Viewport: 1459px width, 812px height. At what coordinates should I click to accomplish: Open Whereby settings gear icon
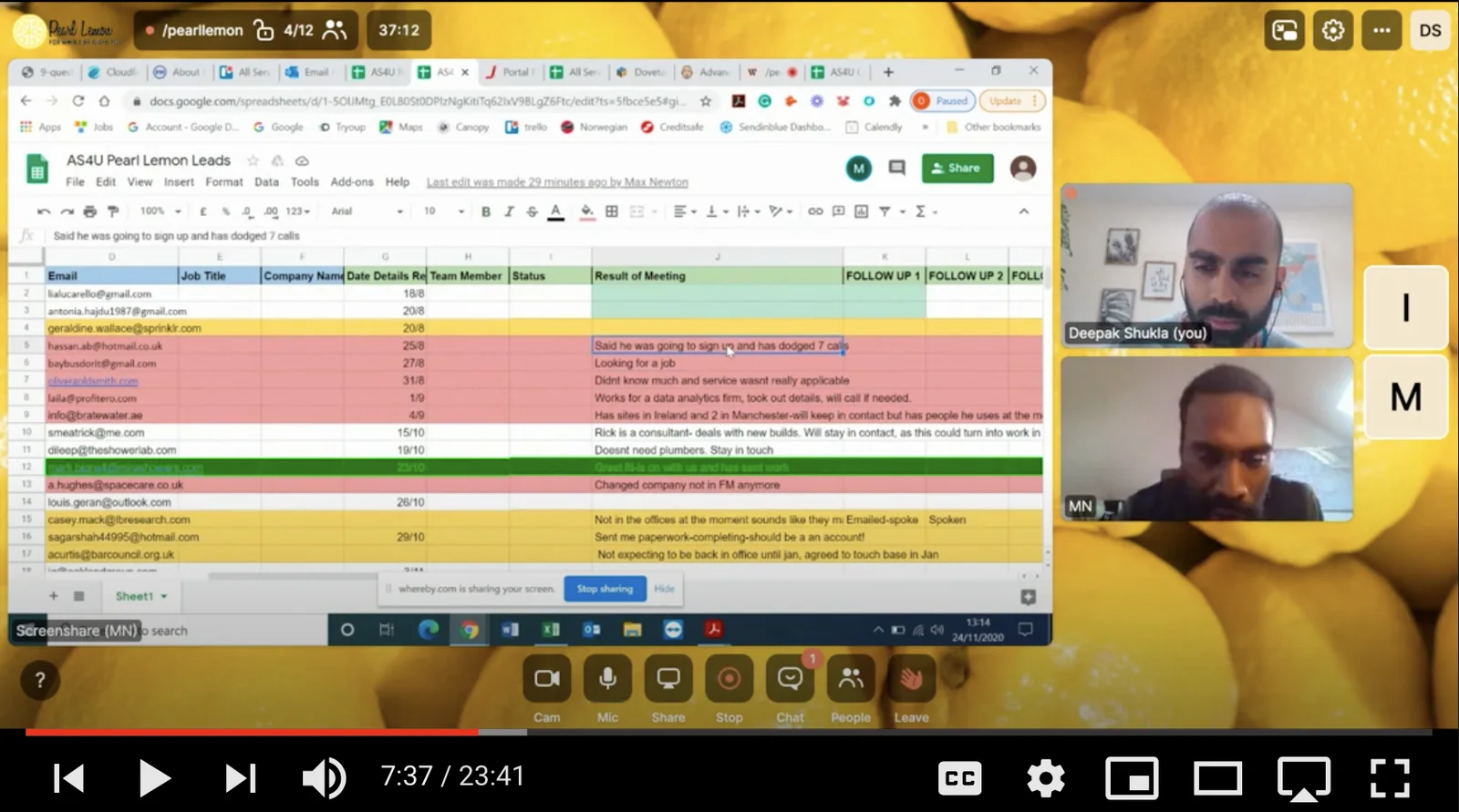1333,31
